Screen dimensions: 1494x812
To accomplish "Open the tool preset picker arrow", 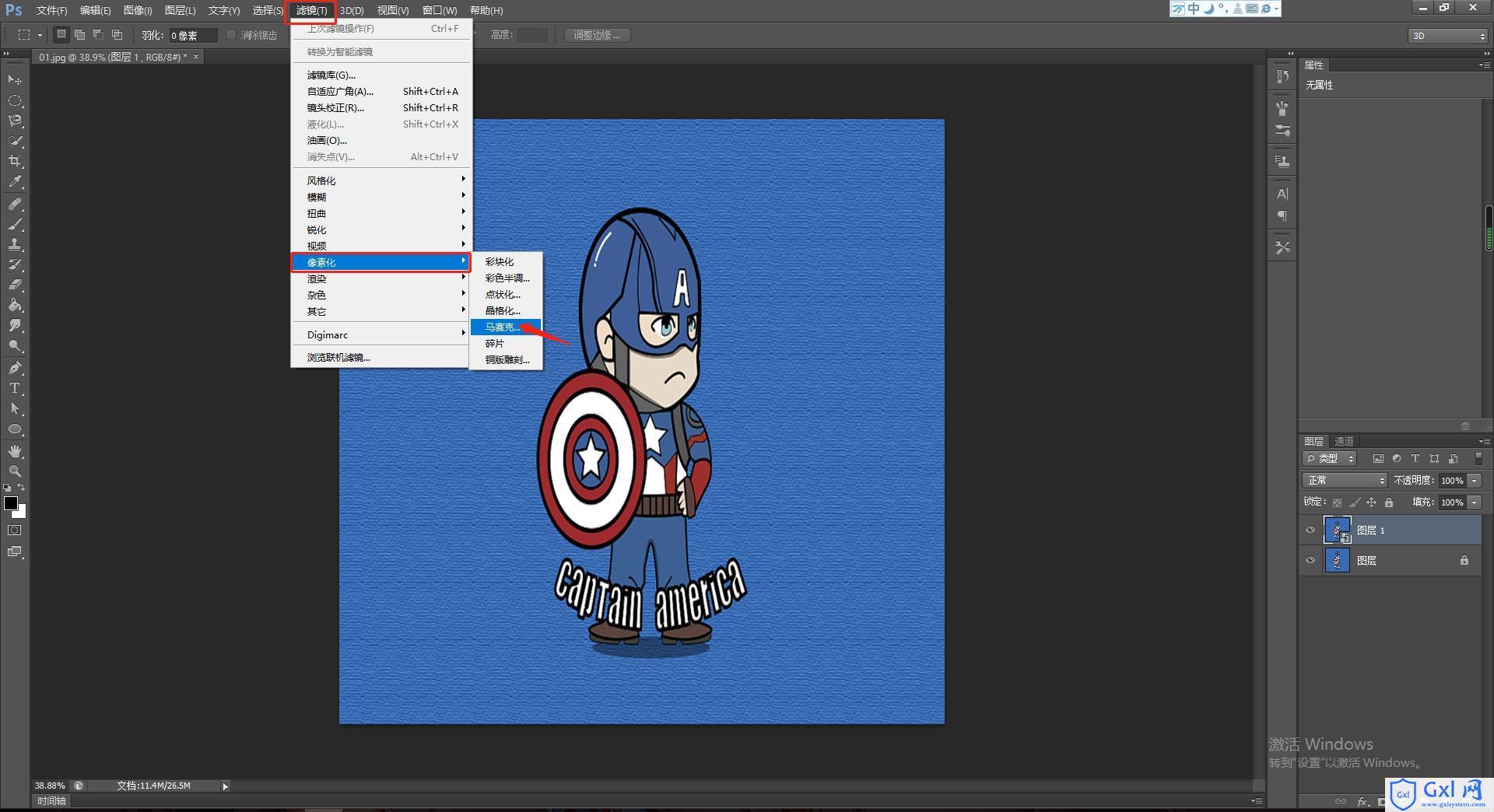I will 40,35.
